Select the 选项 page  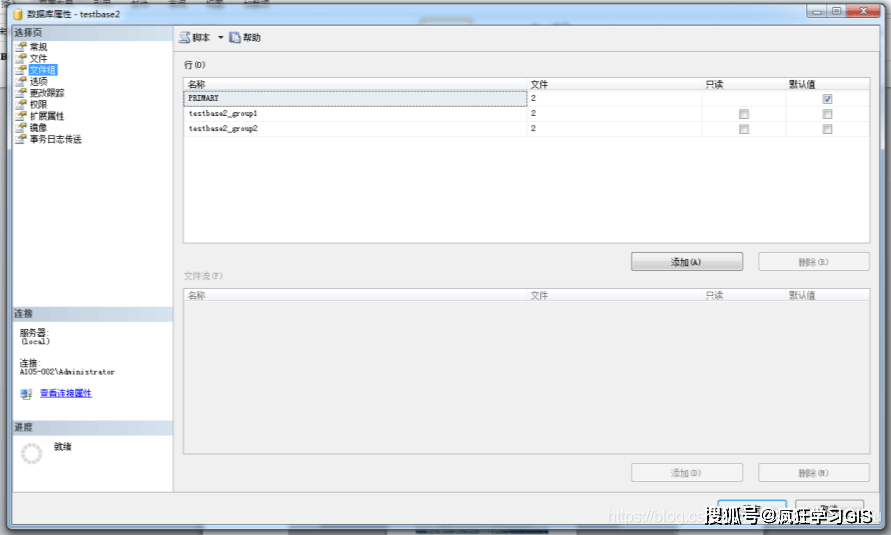39,81
